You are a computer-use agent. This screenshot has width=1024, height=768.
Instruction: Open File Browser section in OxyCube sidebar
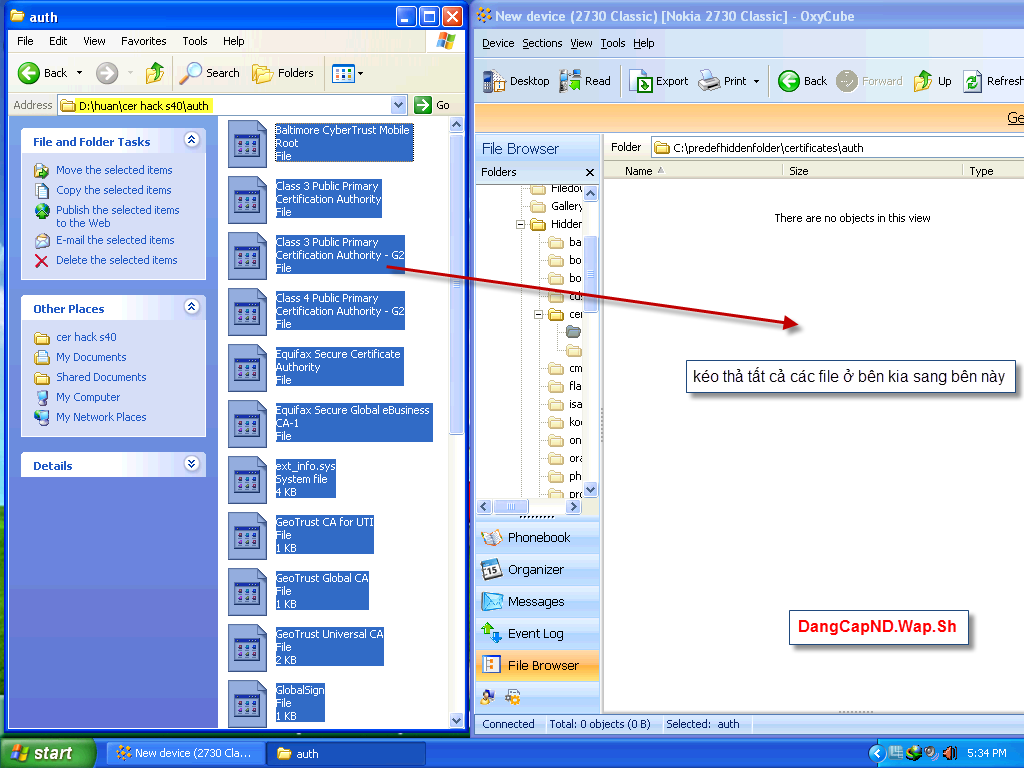tap(537, 665)
